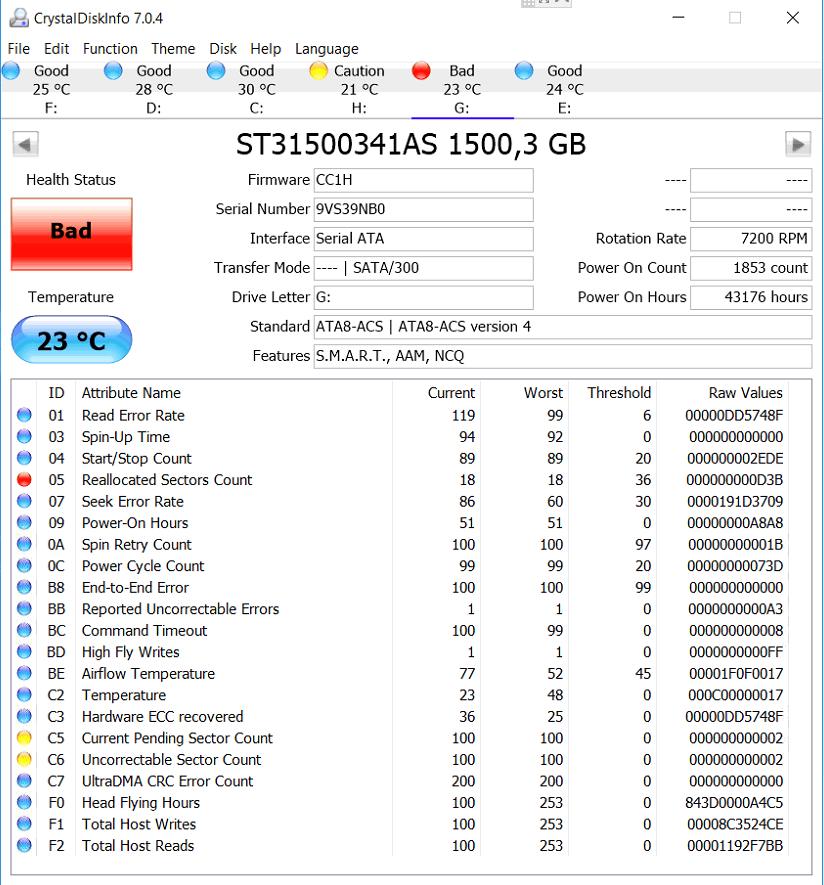
Task: Click the Drive Letter G: field
Action: (423, 297)
